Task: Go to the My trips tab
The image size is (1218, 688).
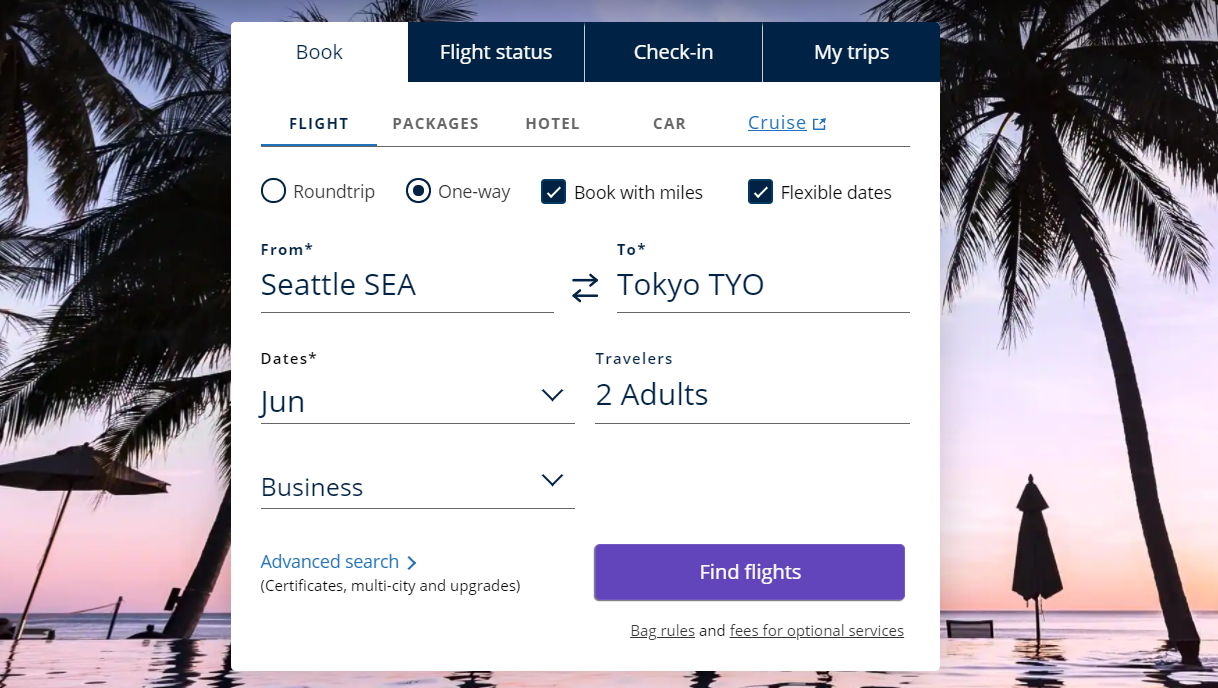Action: point(851,51)
